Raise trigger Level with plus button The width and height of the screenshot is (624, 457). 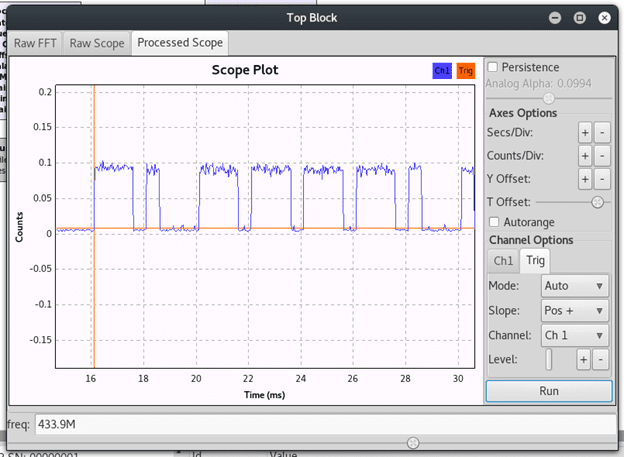pyautogui.click(x=584, y=359)
